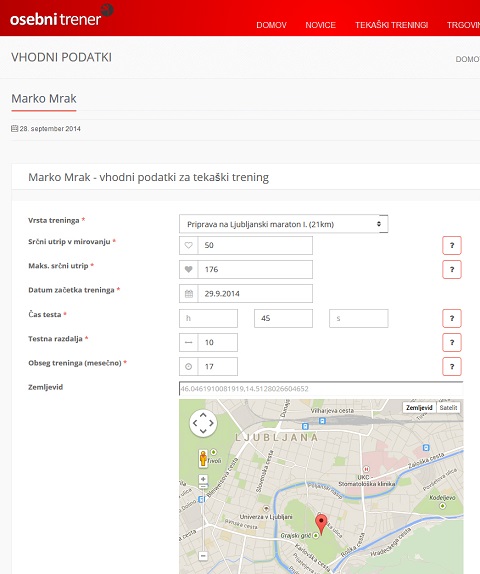Click the test distance field showing 10

[x=217, y=342]
